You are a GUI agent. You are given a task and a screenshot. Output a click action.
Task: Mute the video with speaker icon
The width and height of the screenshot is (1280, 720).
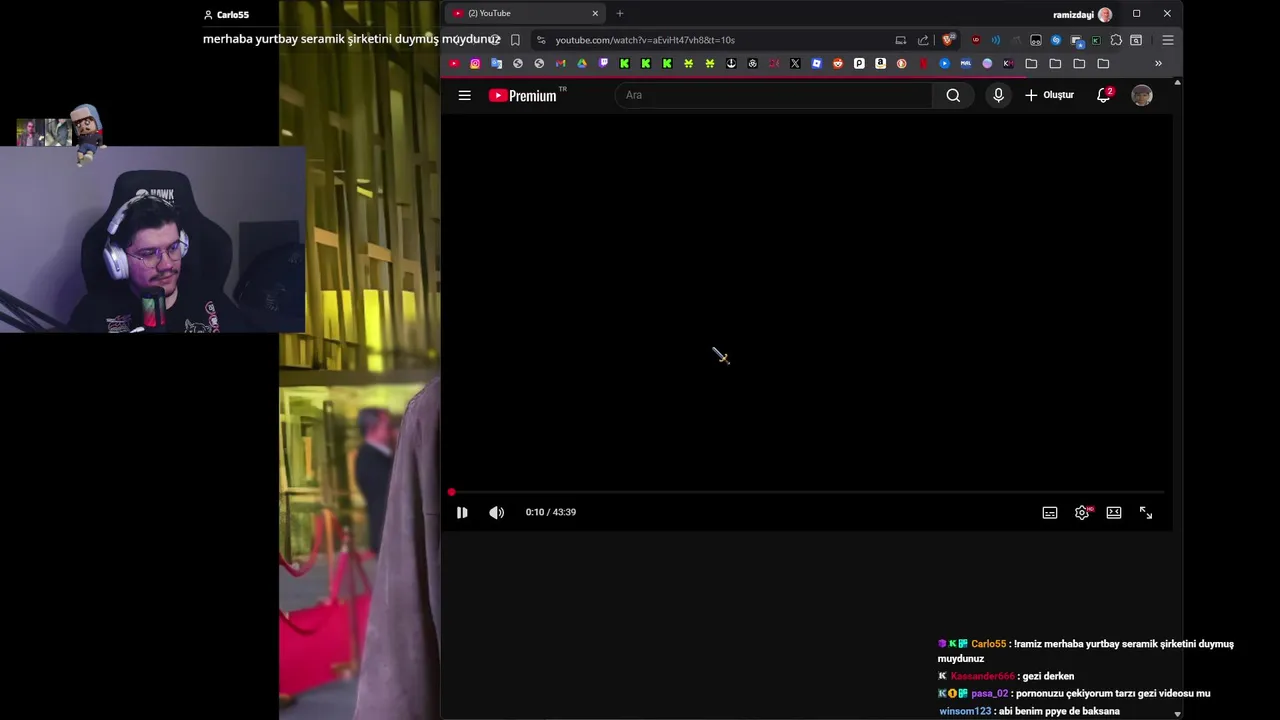497,512
